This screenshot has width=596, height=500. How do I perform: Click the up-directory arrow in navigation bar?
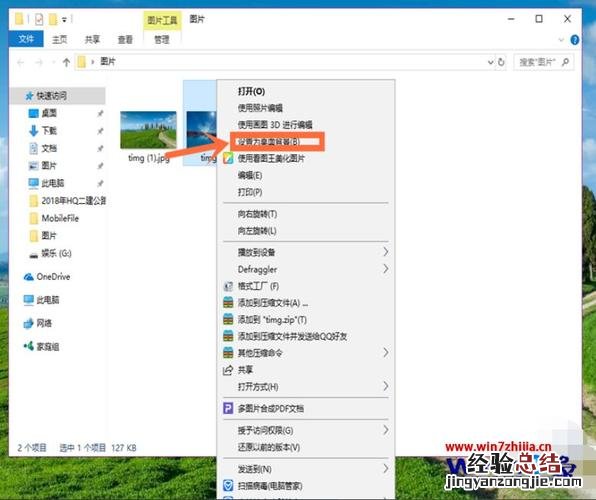67,62
